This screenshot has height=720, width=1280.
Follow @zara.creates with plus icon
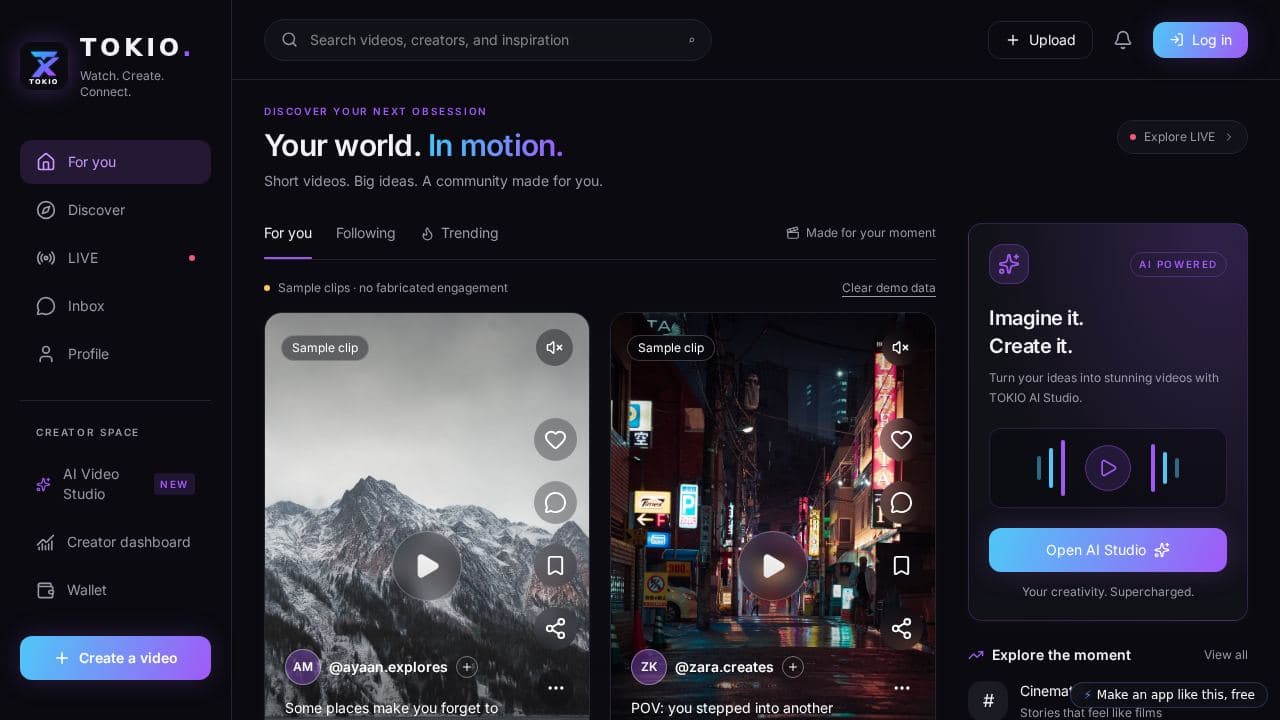click(793, 667)
